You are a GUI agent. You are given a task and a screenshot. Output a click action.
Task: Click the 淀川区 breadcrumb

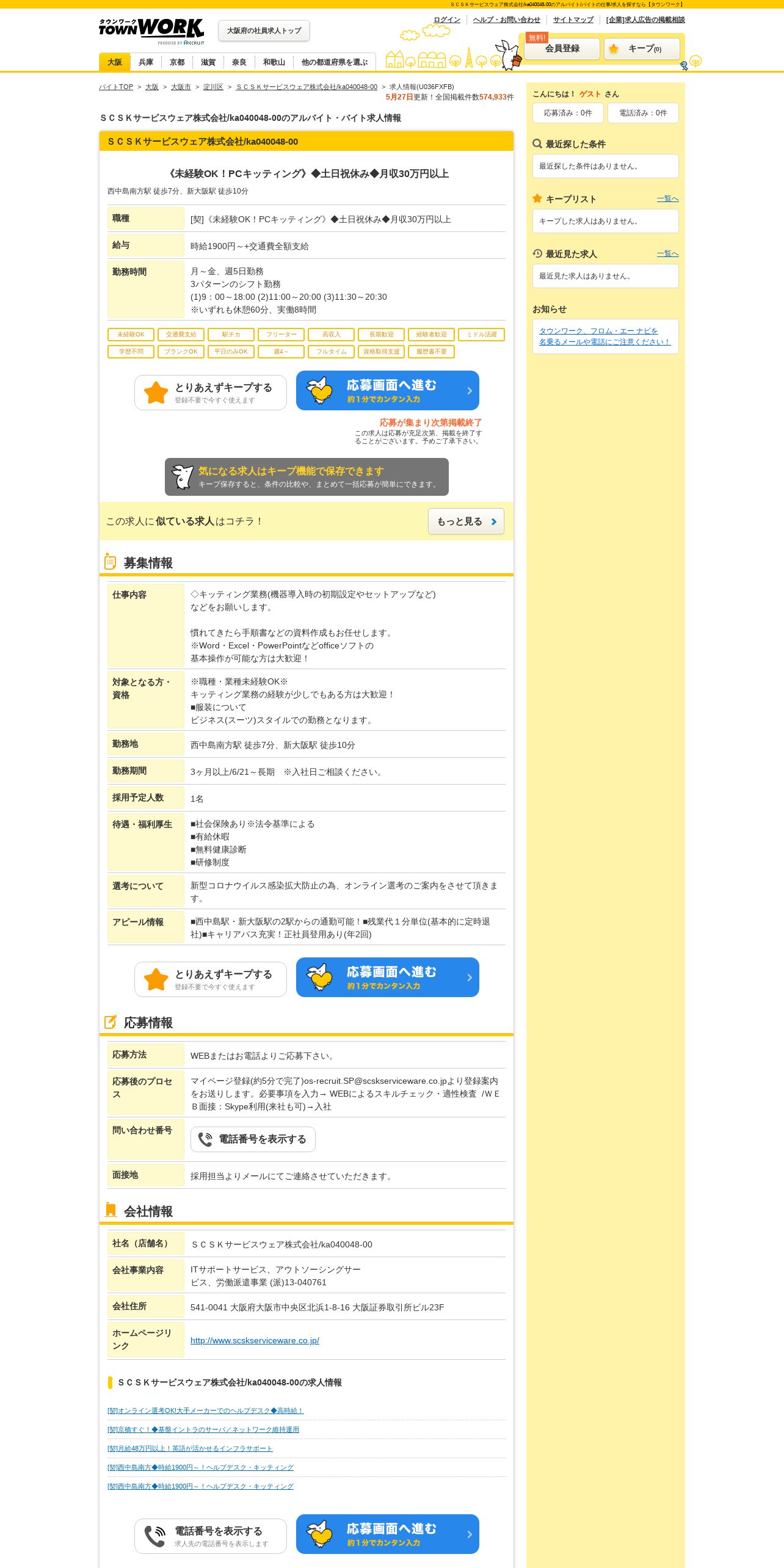(213, 87)
